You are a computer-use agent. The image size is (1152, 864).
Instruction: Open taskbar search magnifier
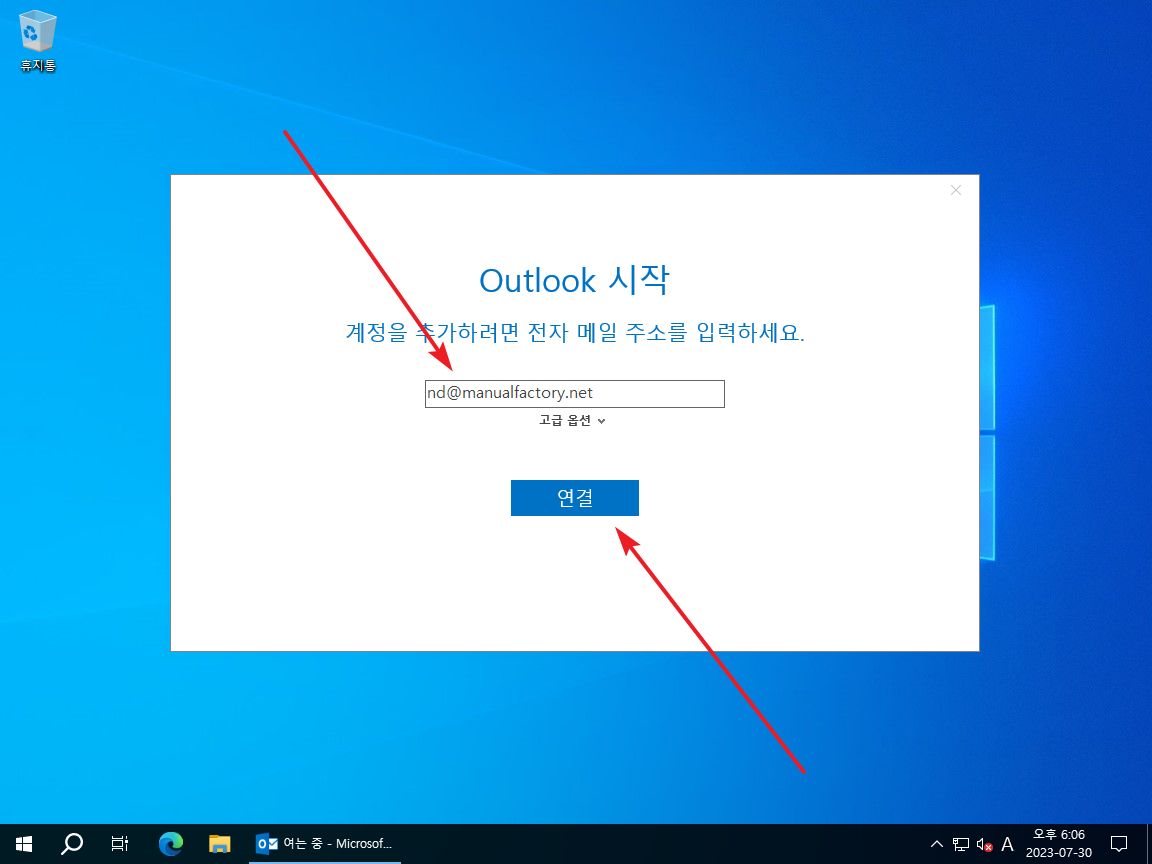pyautogui.click(x=71, y=844)
